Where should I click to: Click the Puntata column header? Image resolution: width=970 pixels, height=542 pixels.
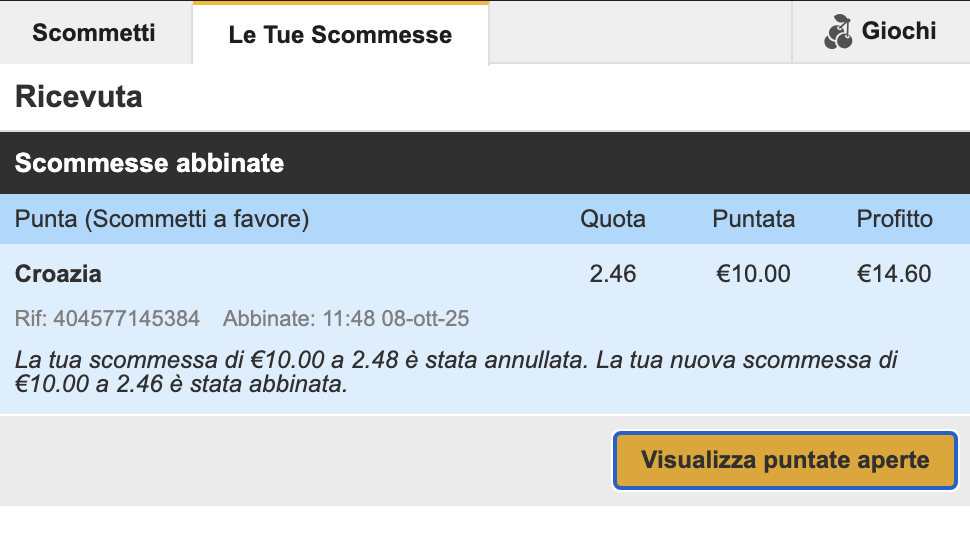click(754, 219)
